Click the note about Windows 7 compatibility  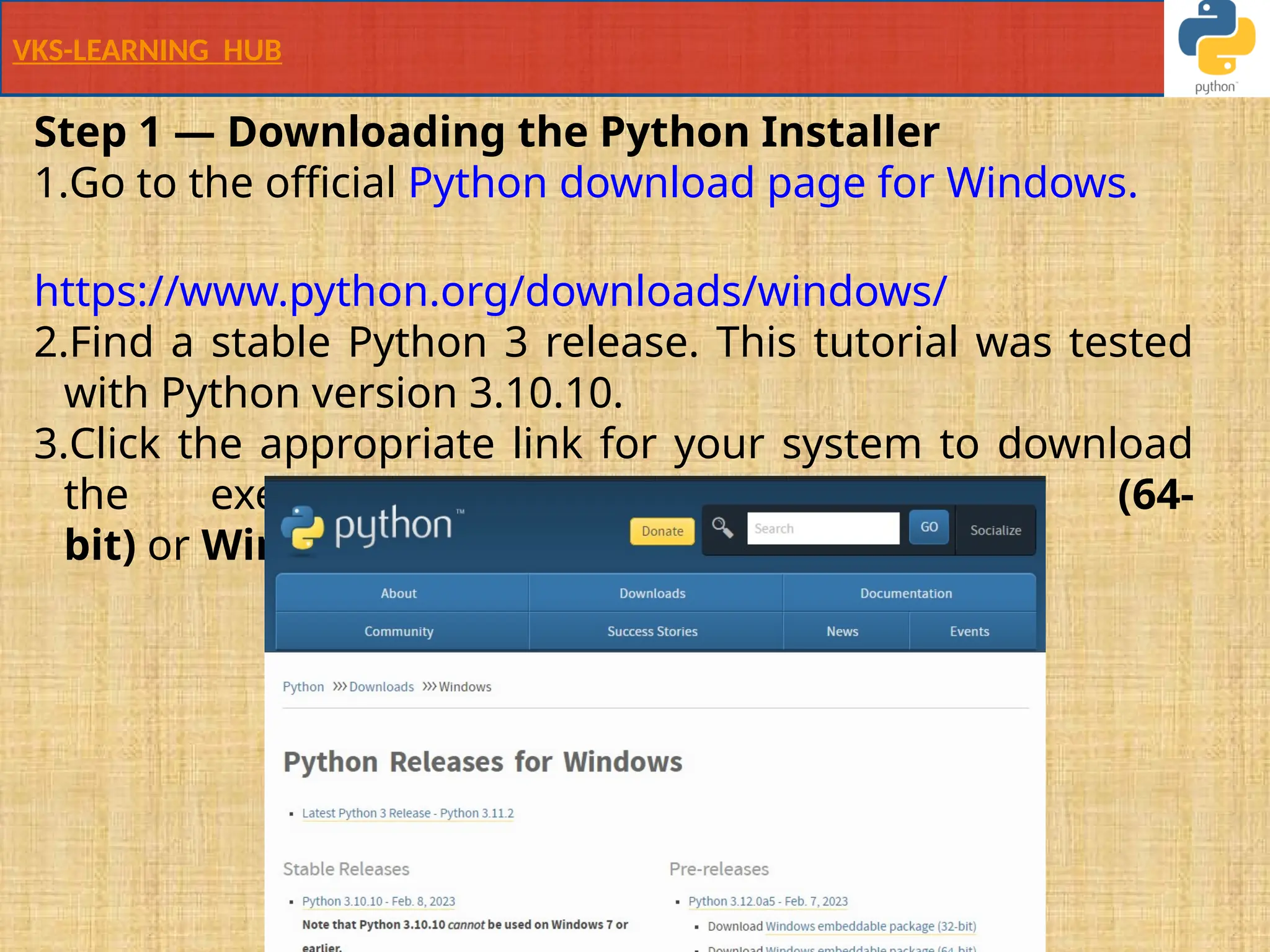(x=465, y=935)
